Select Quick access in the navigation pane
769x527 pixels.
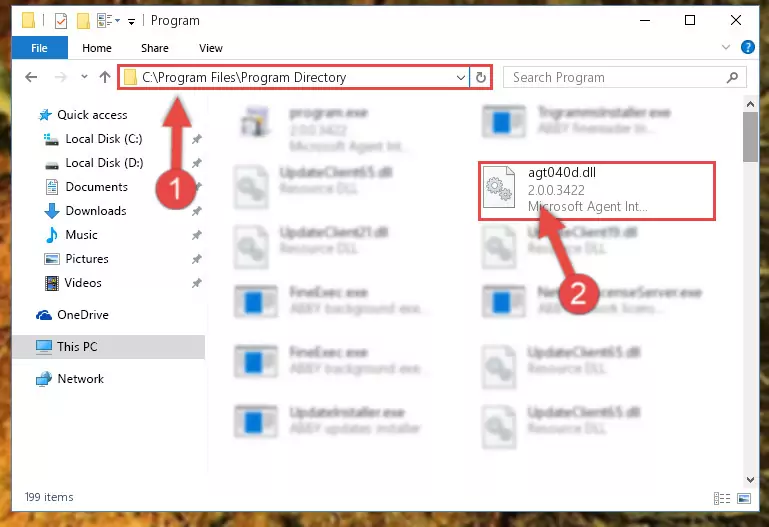tap(92, 115)
